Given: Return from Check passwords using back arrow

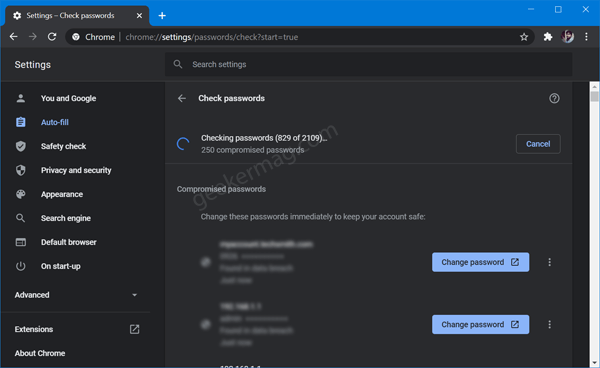Looking at the screenshot, I should coord(182,98).
